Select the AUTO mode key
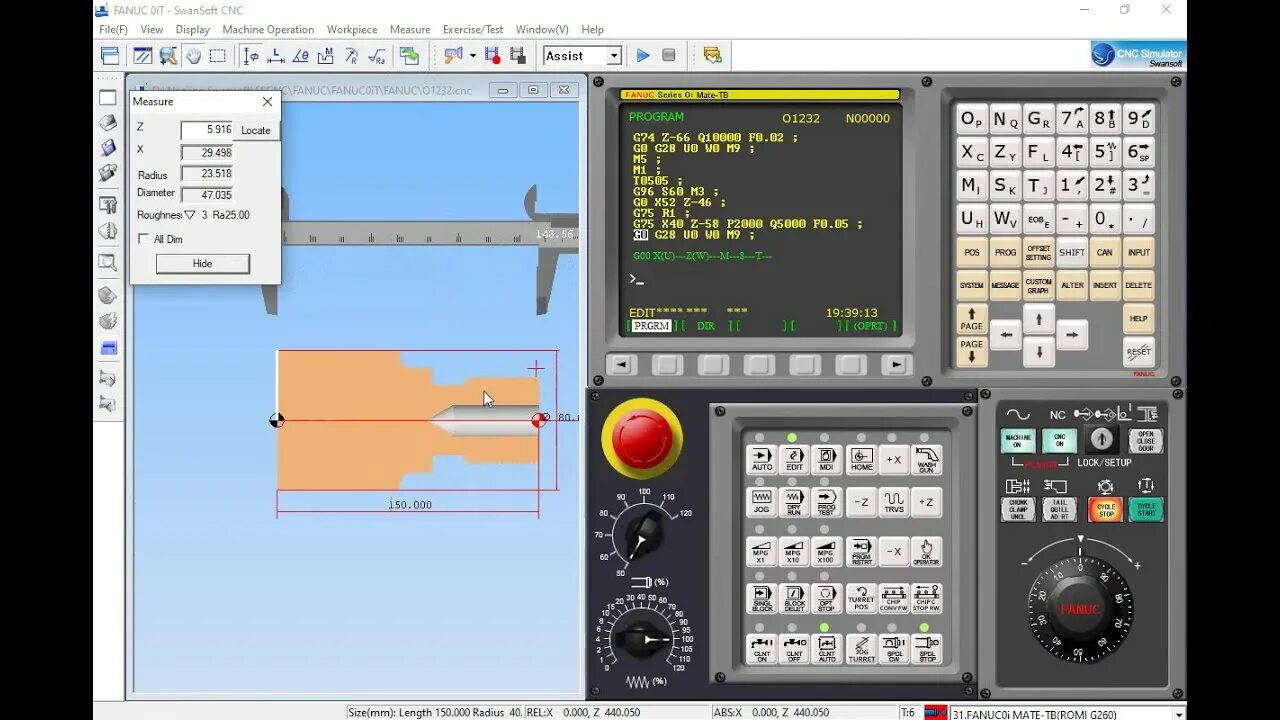This screenshot has width=1280, height=720. point(762,459)
